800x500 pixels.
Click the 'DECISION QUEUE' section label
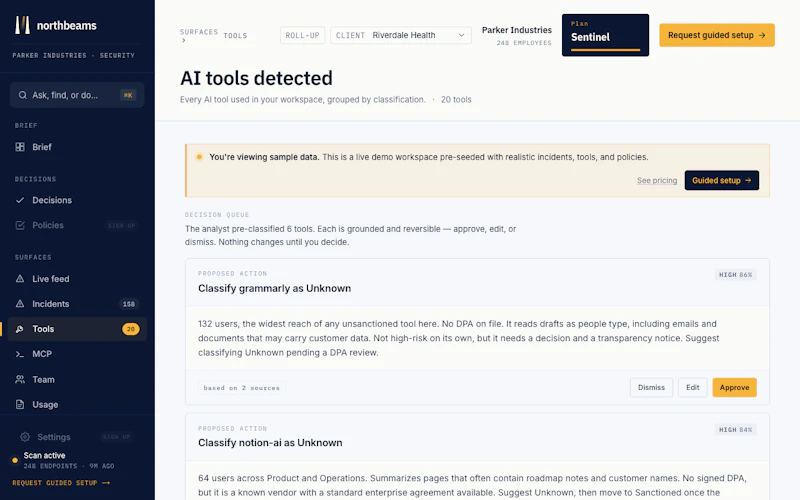point(217,215)
